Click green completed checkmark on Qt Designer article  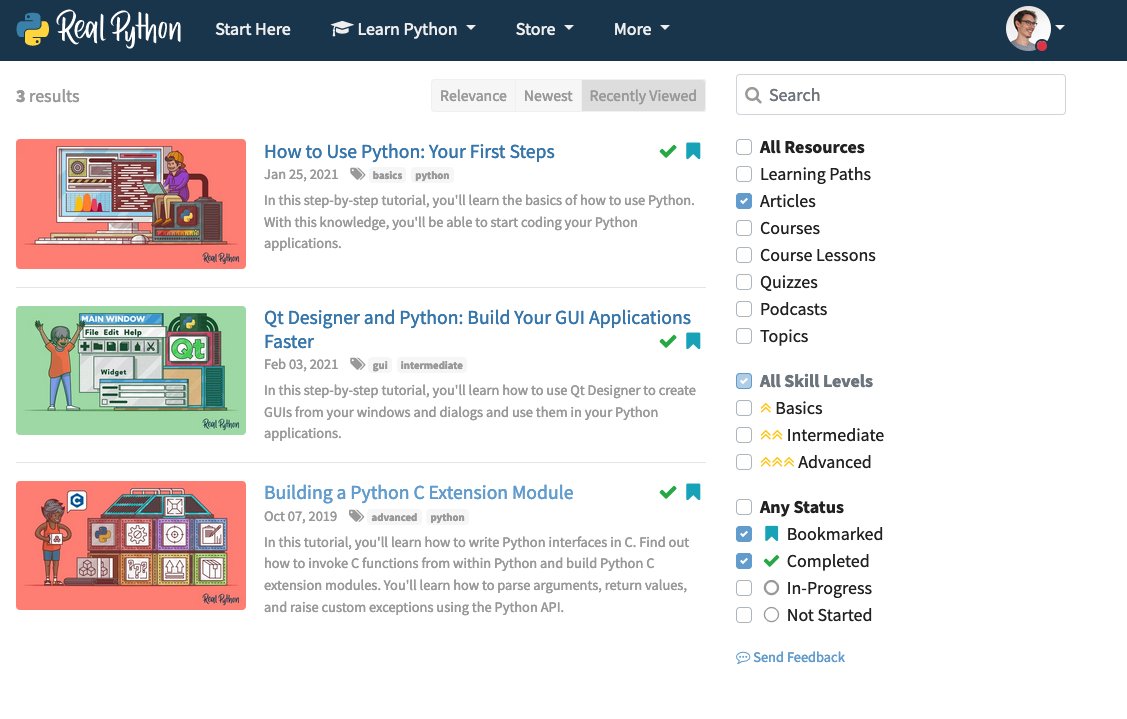668,341
